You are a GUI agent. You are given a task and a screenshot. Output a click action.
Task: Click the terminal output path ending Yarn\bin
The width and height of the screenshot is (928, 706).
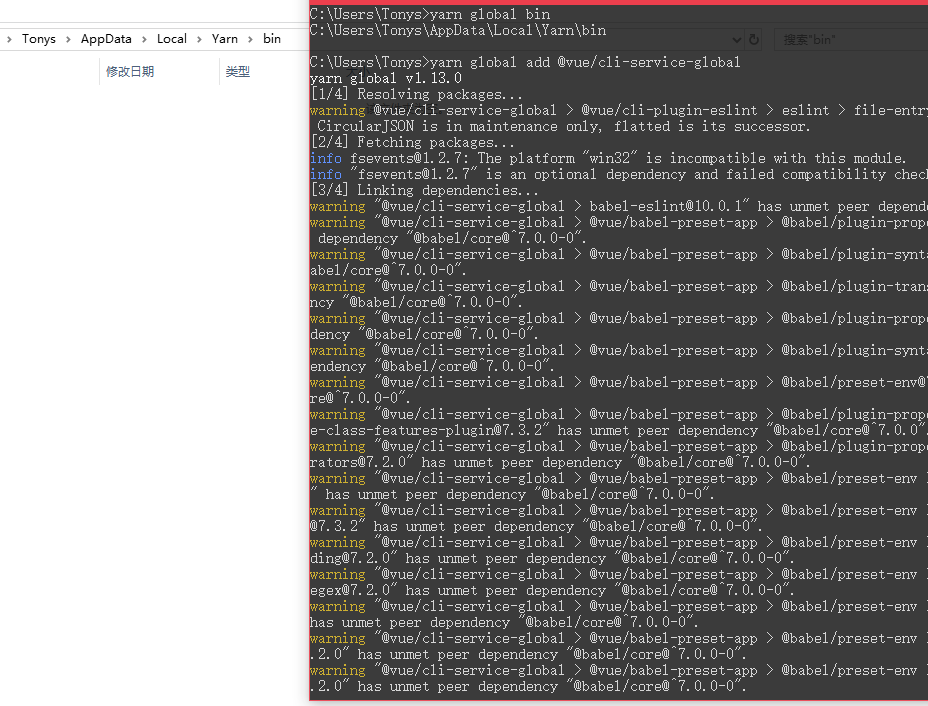[x=458, y=30]
